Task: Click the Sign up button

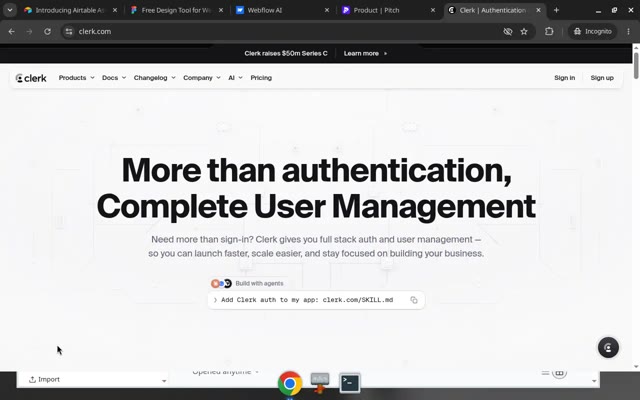Action: [x=602, y=78]
